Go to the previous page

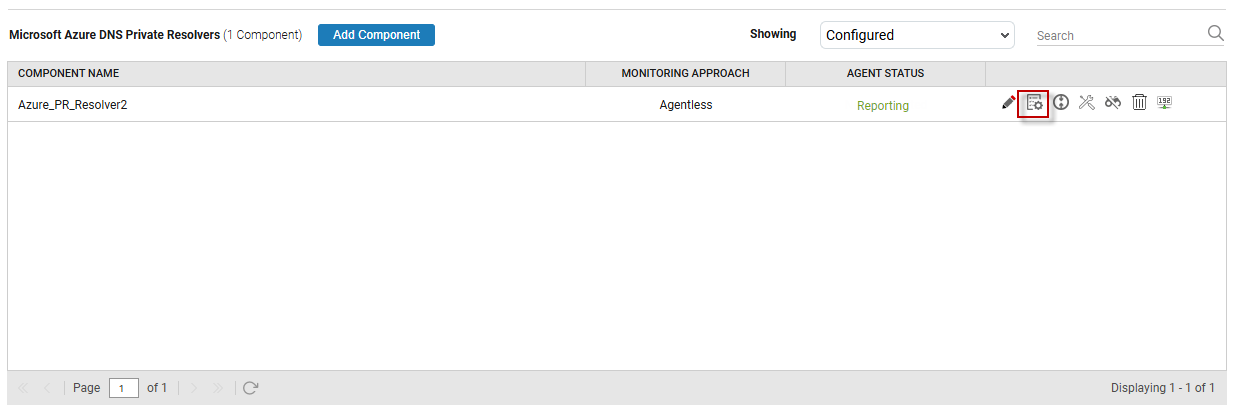coord(47,388)
